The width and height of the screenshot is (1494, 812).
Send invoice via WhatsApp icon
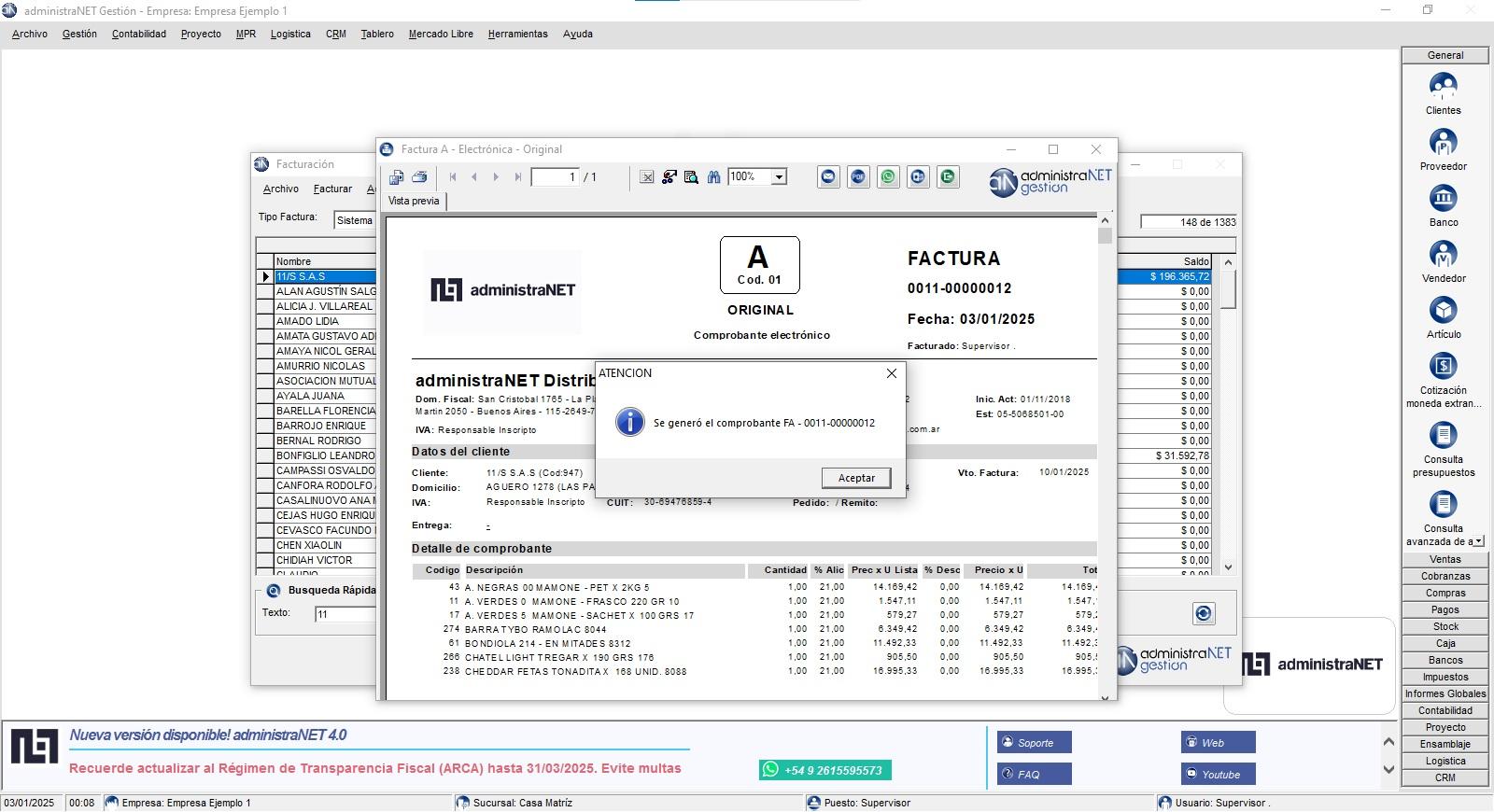888,176
